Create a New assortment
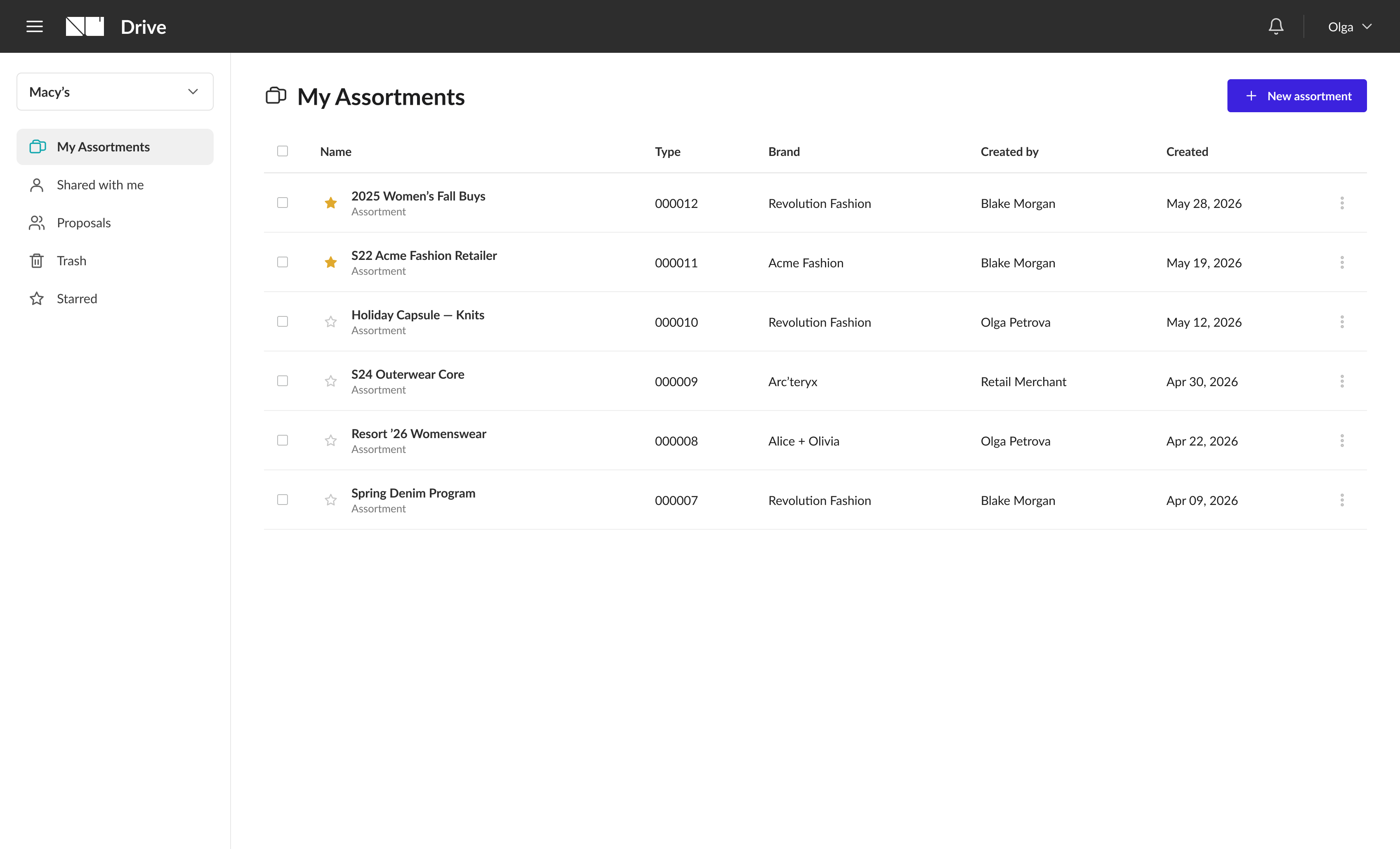The width and height of the screenshot is (1400, 849). click(x=1296, y=96)
